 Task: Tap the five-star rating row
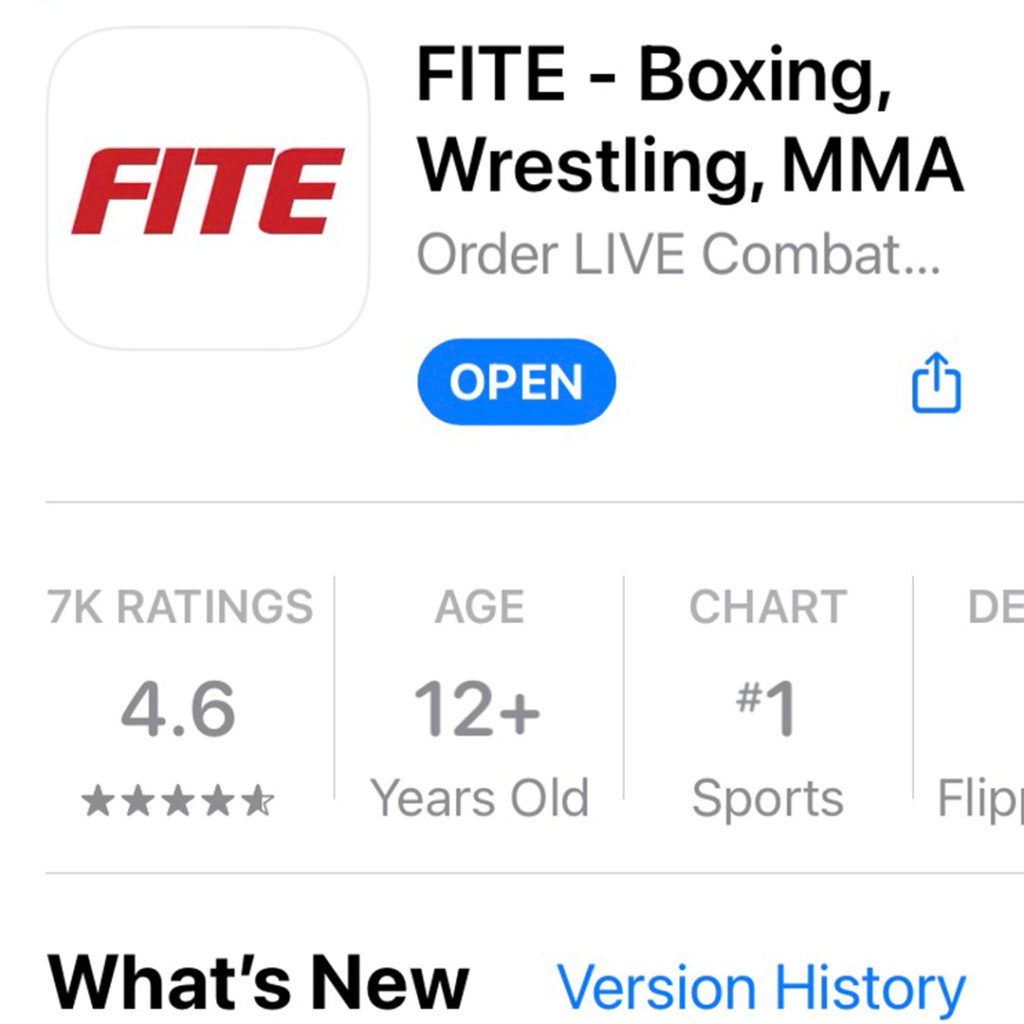pos(178,801)
